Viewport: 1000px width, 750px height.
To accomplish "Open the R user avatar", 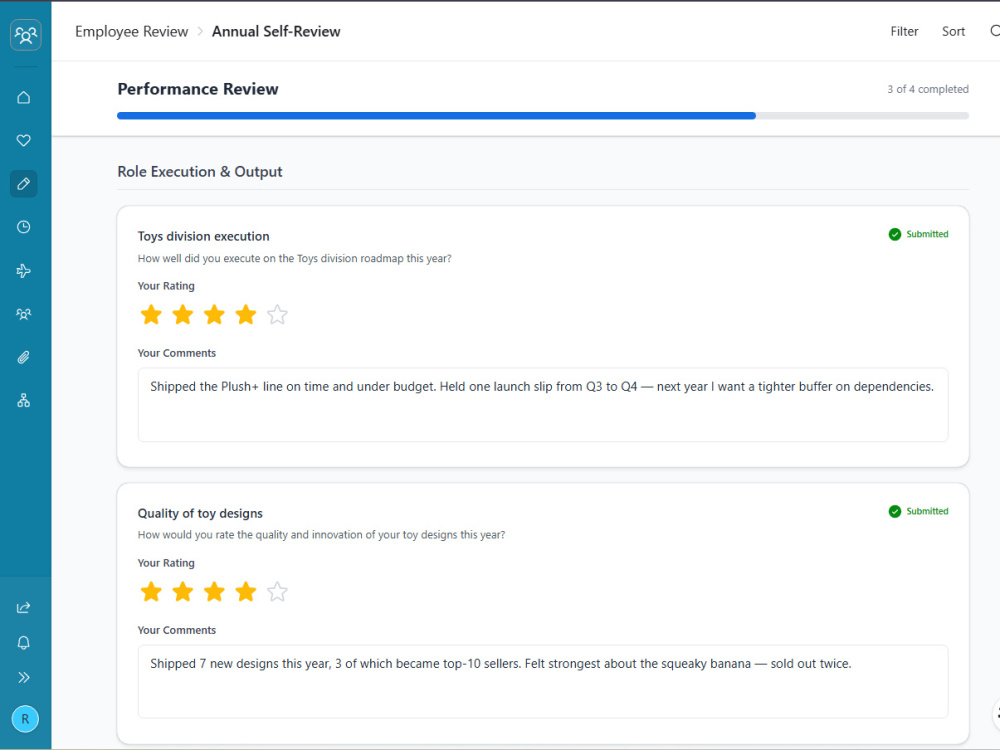I will point(25,719).
